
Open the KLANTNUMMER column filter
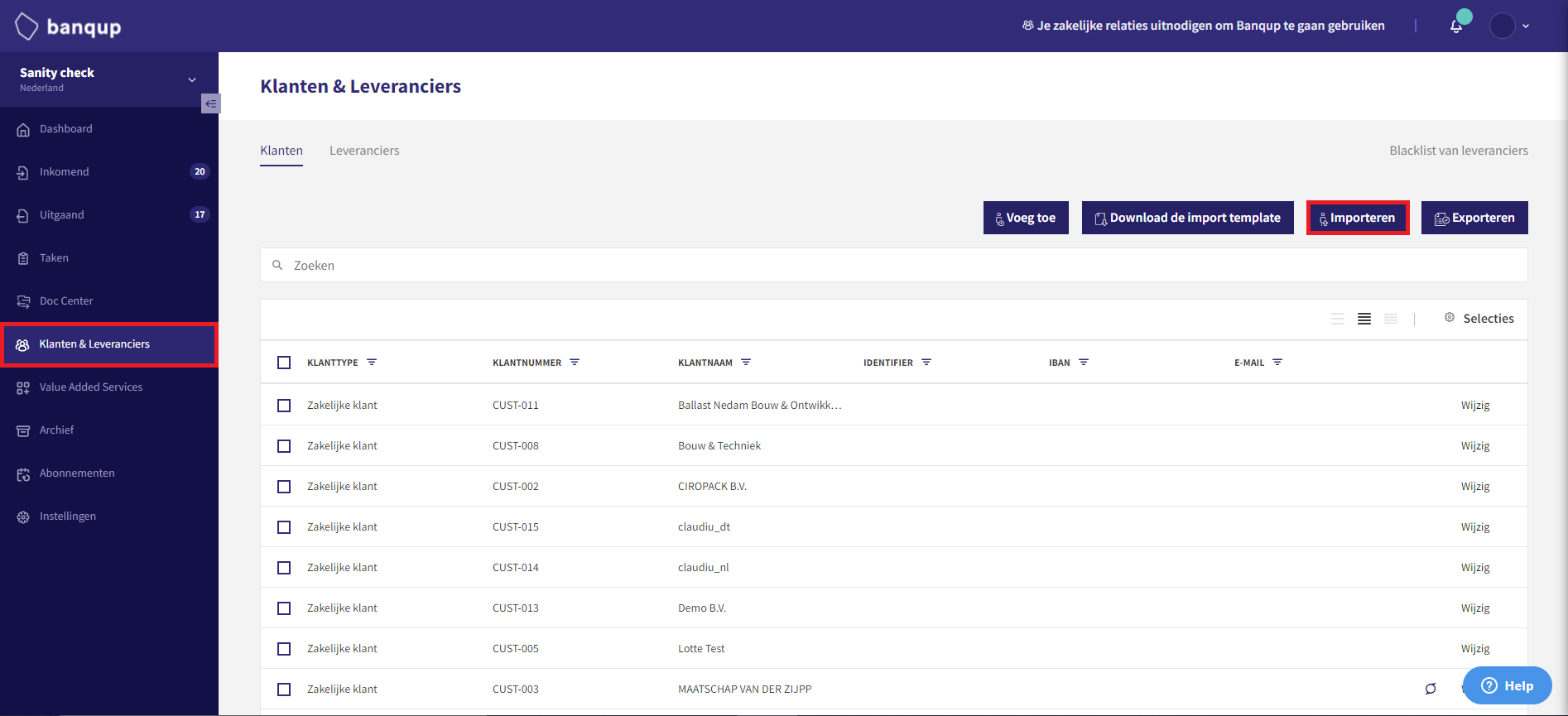pos(575,363)
